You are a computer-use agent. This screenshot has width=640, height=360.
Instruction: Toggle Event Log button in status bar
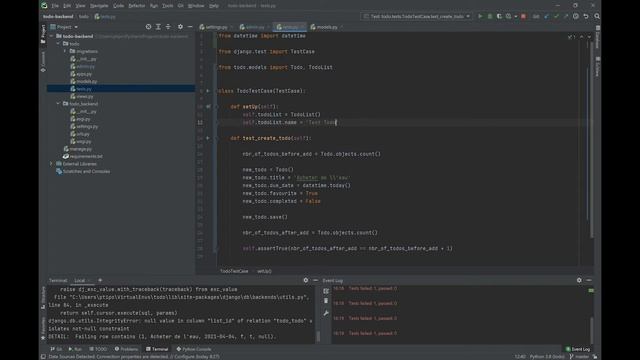click(x=578, y=349)
